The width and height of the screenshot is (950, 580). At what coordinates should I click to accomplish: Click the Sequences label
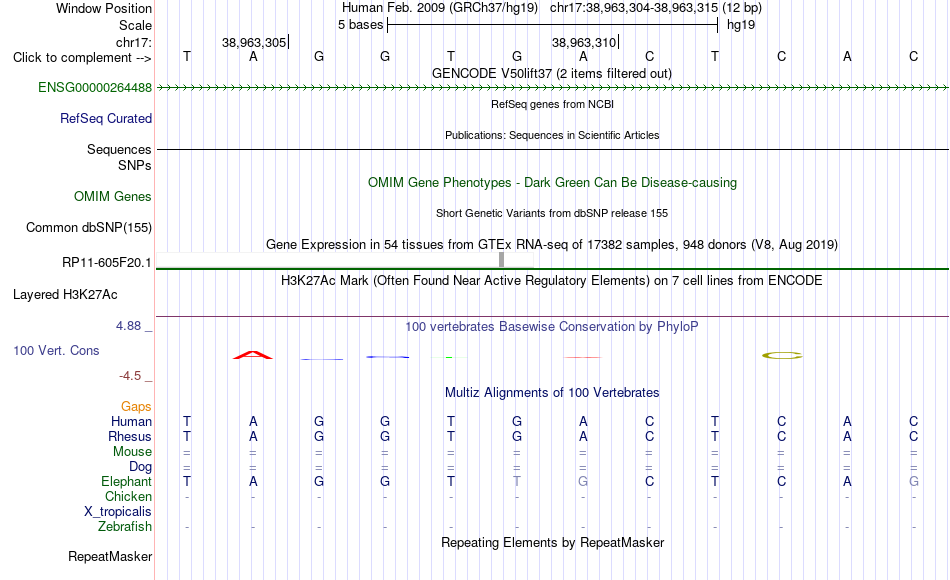(119, 149)
